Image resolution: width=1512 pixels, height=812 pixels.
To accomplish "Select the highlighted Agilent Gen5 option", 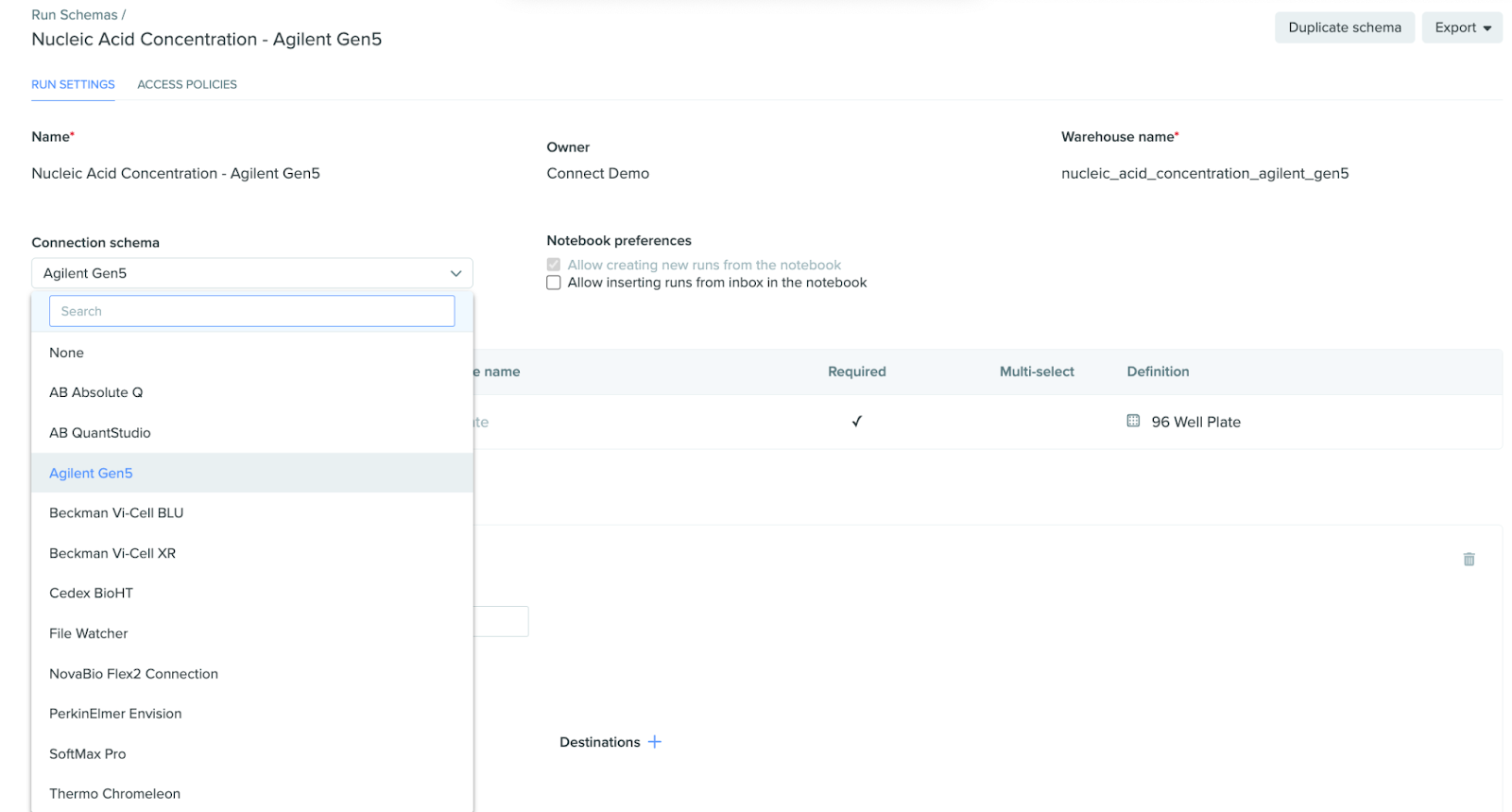I will point(252,473).
